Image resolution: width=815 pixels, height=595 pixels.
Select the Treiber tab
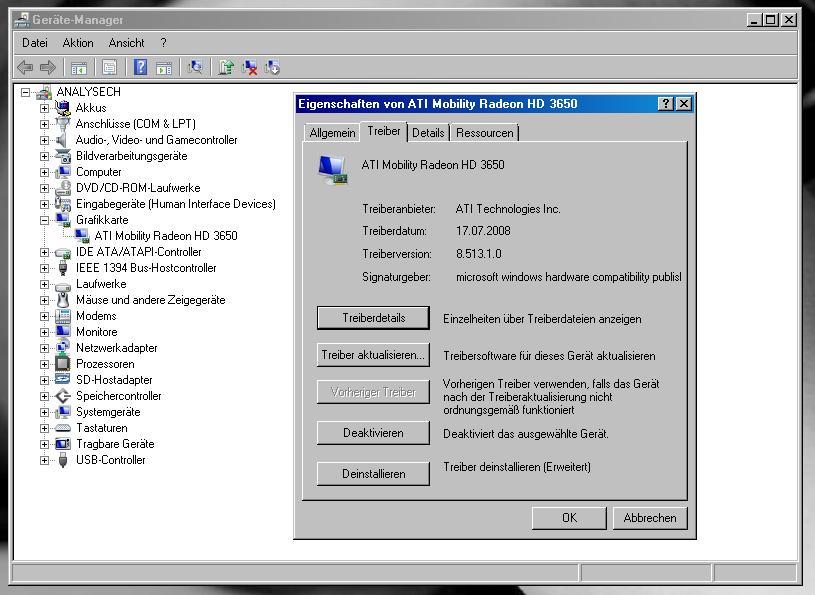(384, 131)
